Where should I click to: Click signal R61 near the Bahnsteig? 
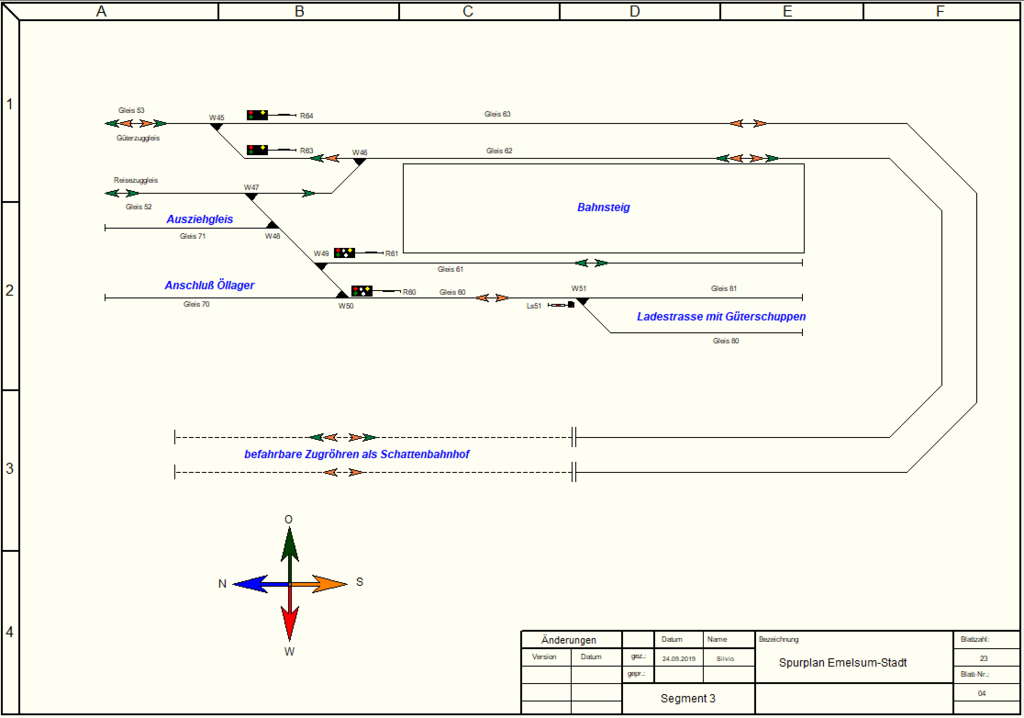point(345,253)
